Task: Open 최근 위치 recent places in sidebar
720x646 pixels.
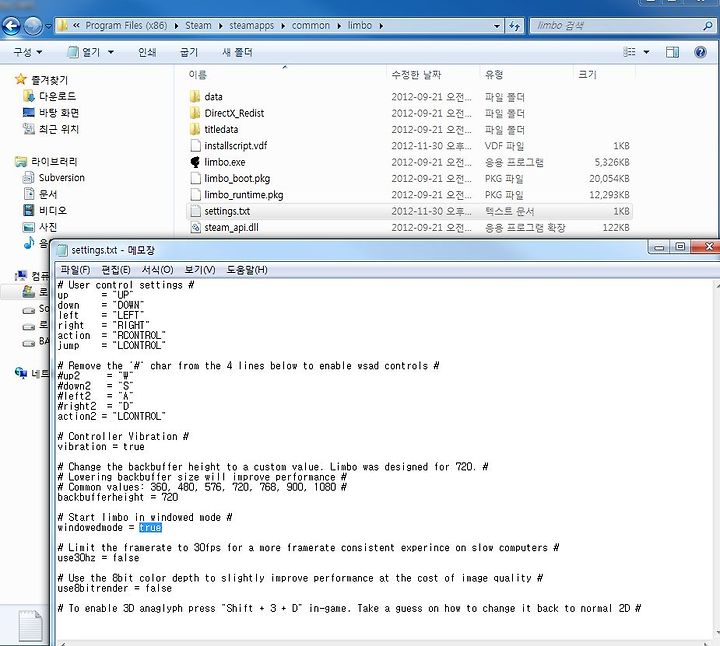Action: point(51,129)
